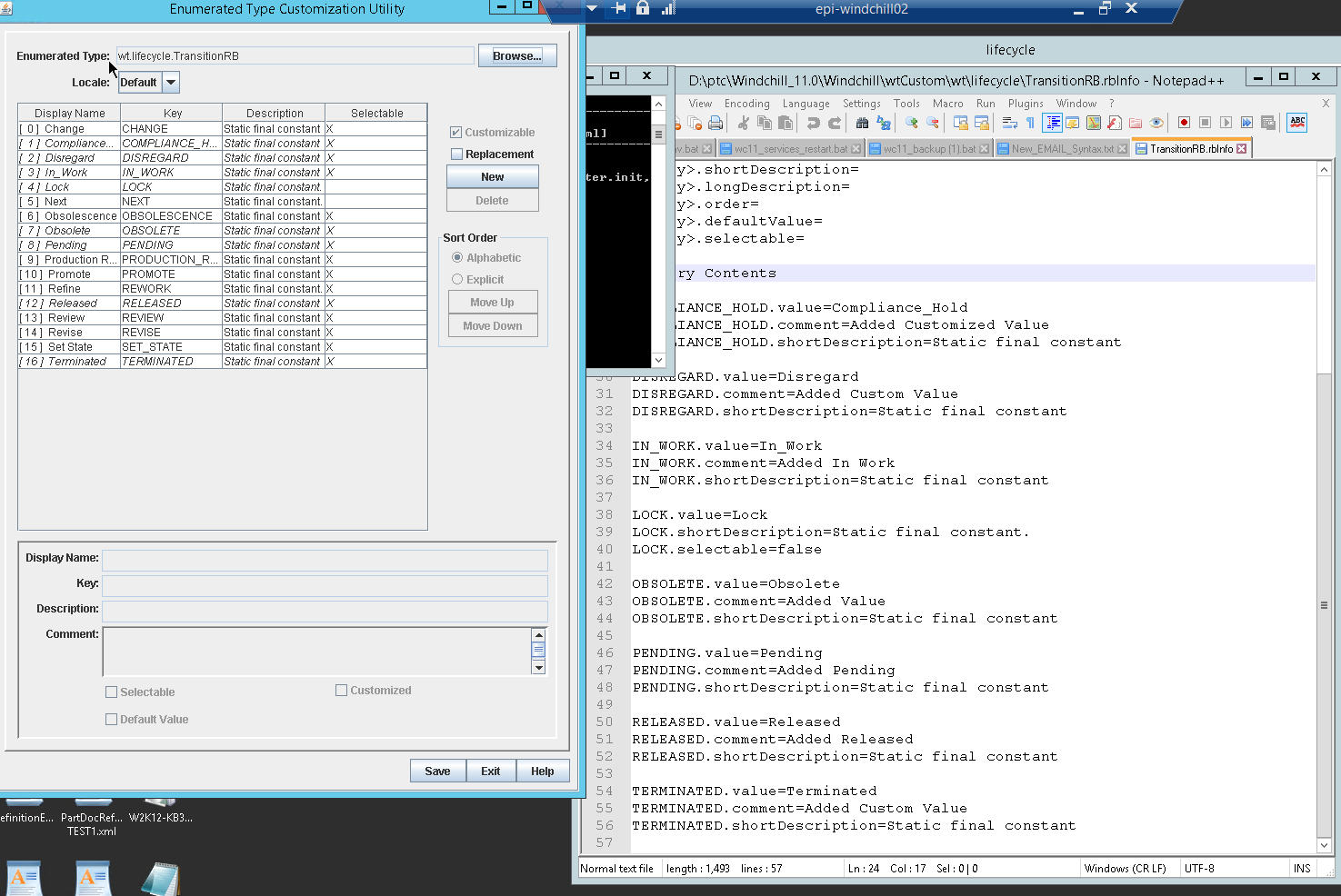This screenshot has height=896, width=1341.
Task: Run the recorded macro
Action: [x=1226, y=123]
